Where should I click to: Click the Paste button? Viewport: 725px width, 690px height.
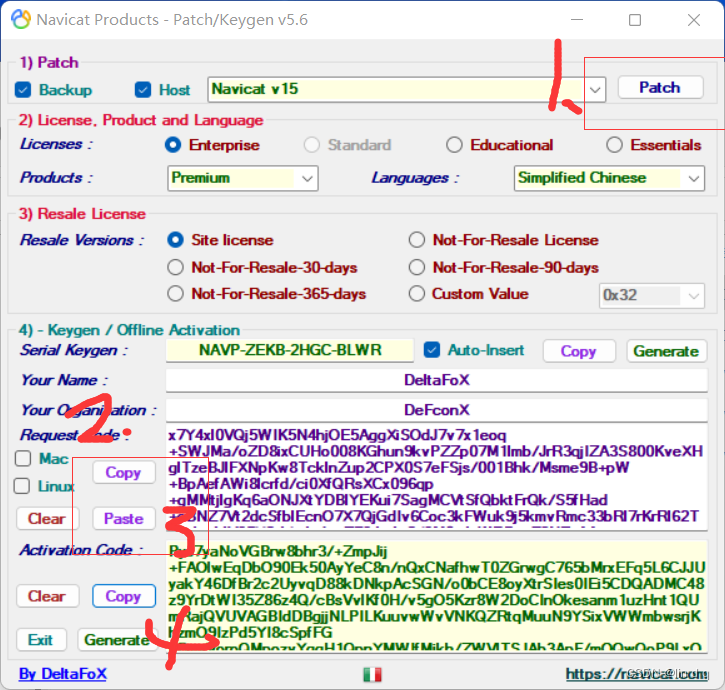coord(123,518)
